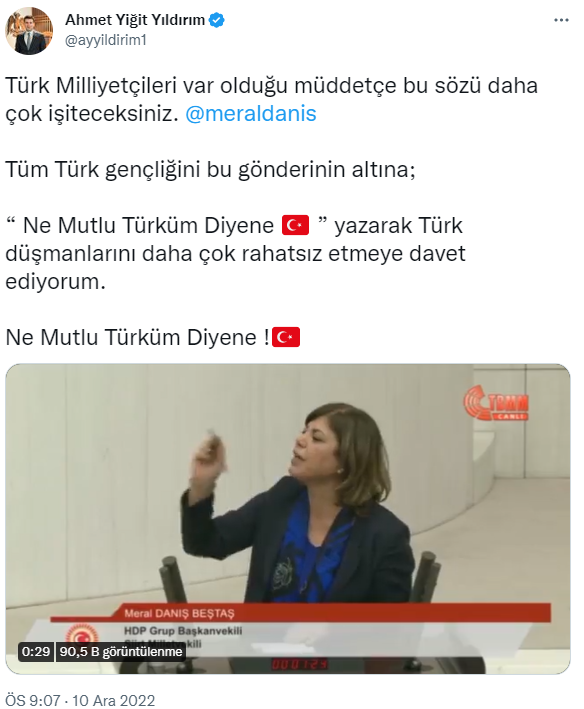584x709 pixels.
Task: Play the embedded parliament video
Action: (x=287, y=519)
